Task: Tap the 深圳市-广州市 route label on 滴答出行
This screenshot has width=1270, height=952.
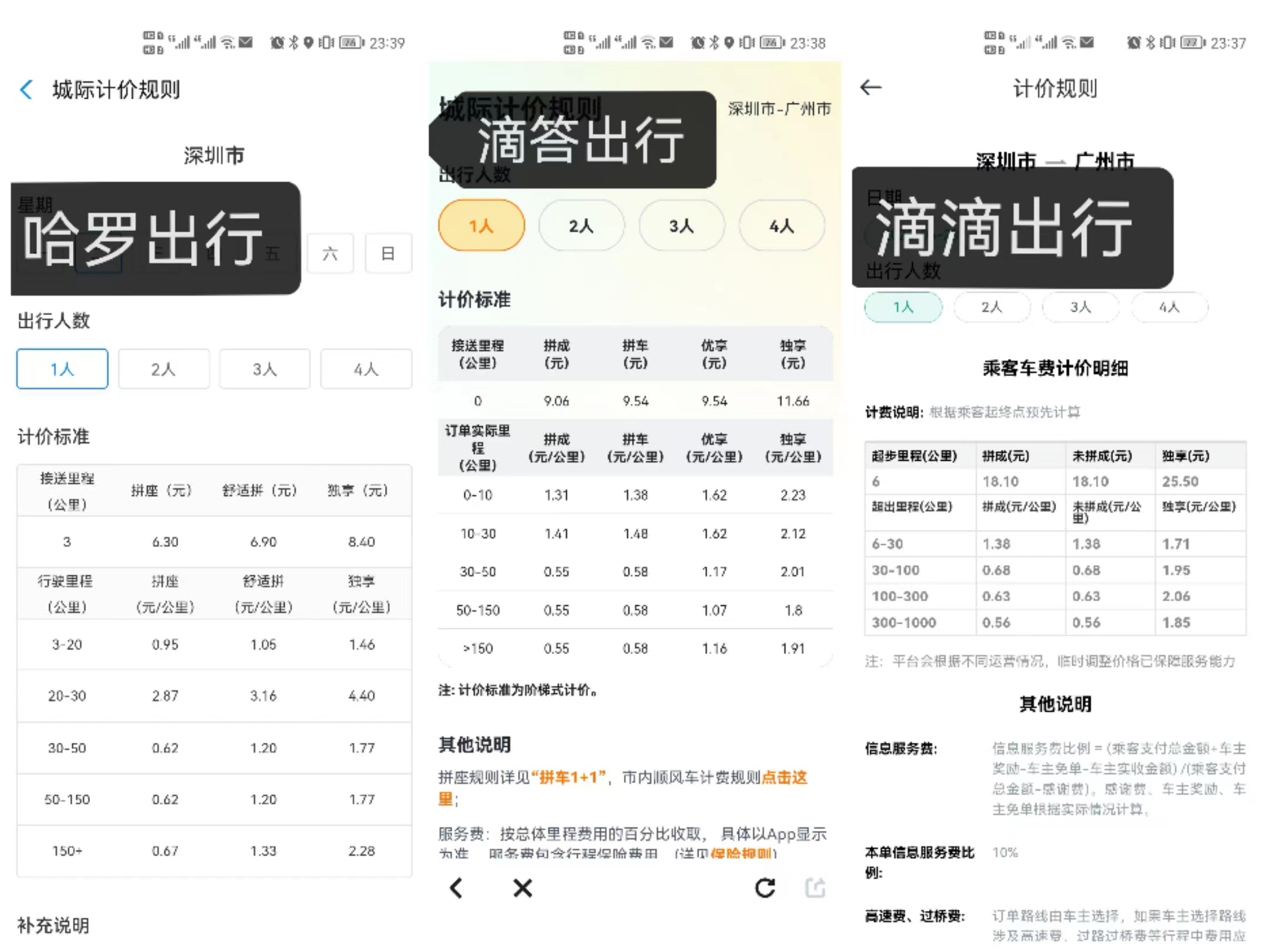Action: (779, 109)
